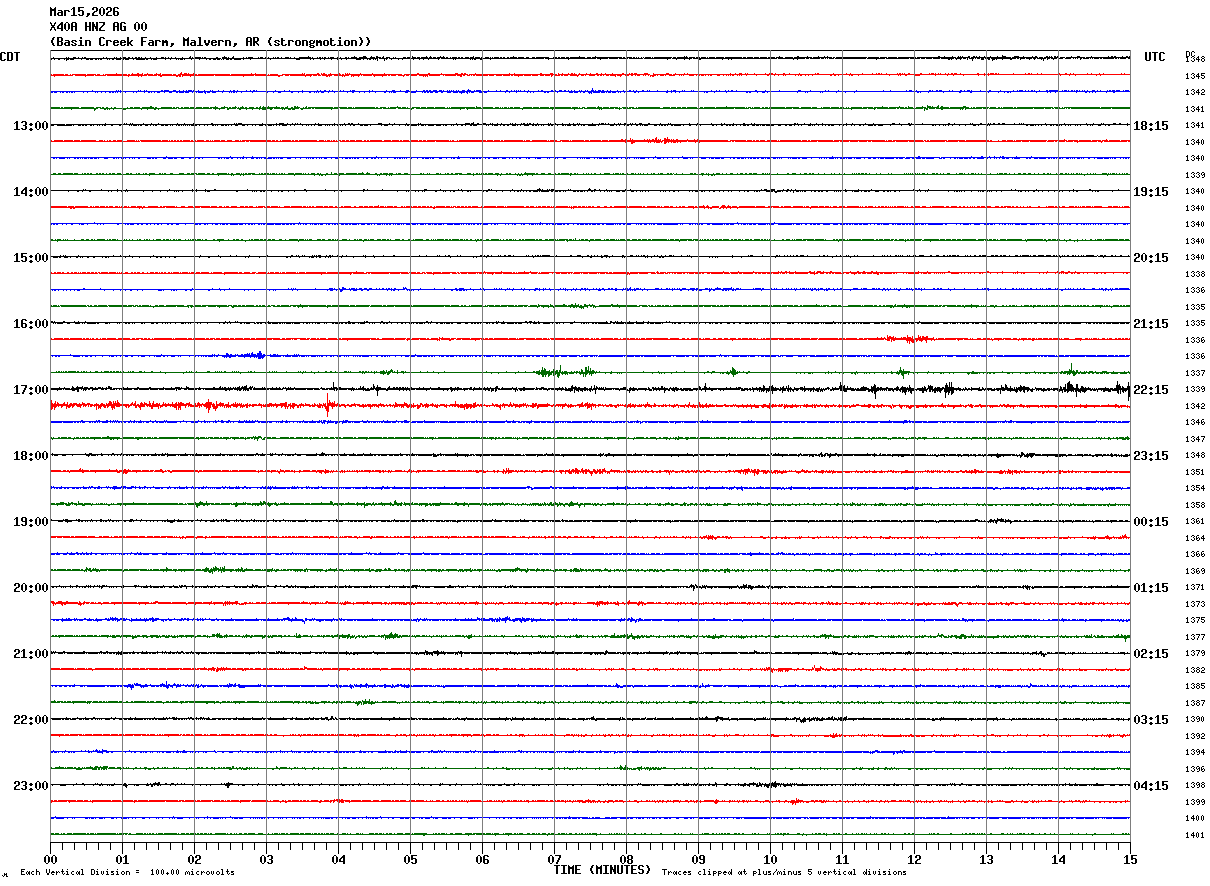Select the 16:00 CDT row label
1210x886 pixels.
coord(30,324)
